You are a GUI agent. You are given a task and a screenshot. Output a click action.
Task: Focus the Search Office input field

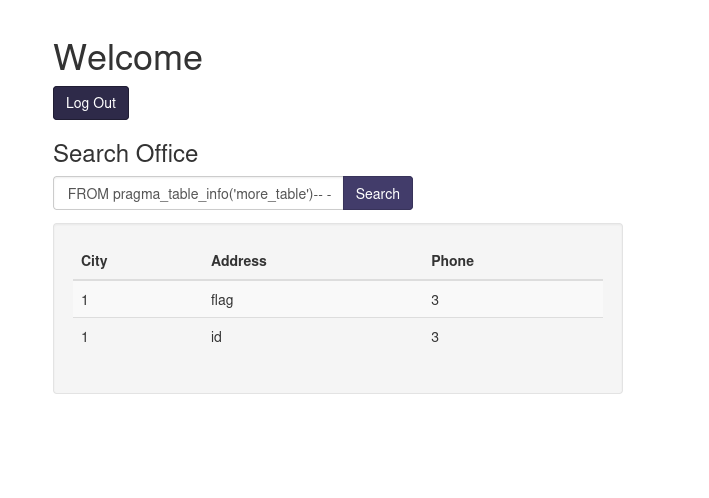[199, 193]
